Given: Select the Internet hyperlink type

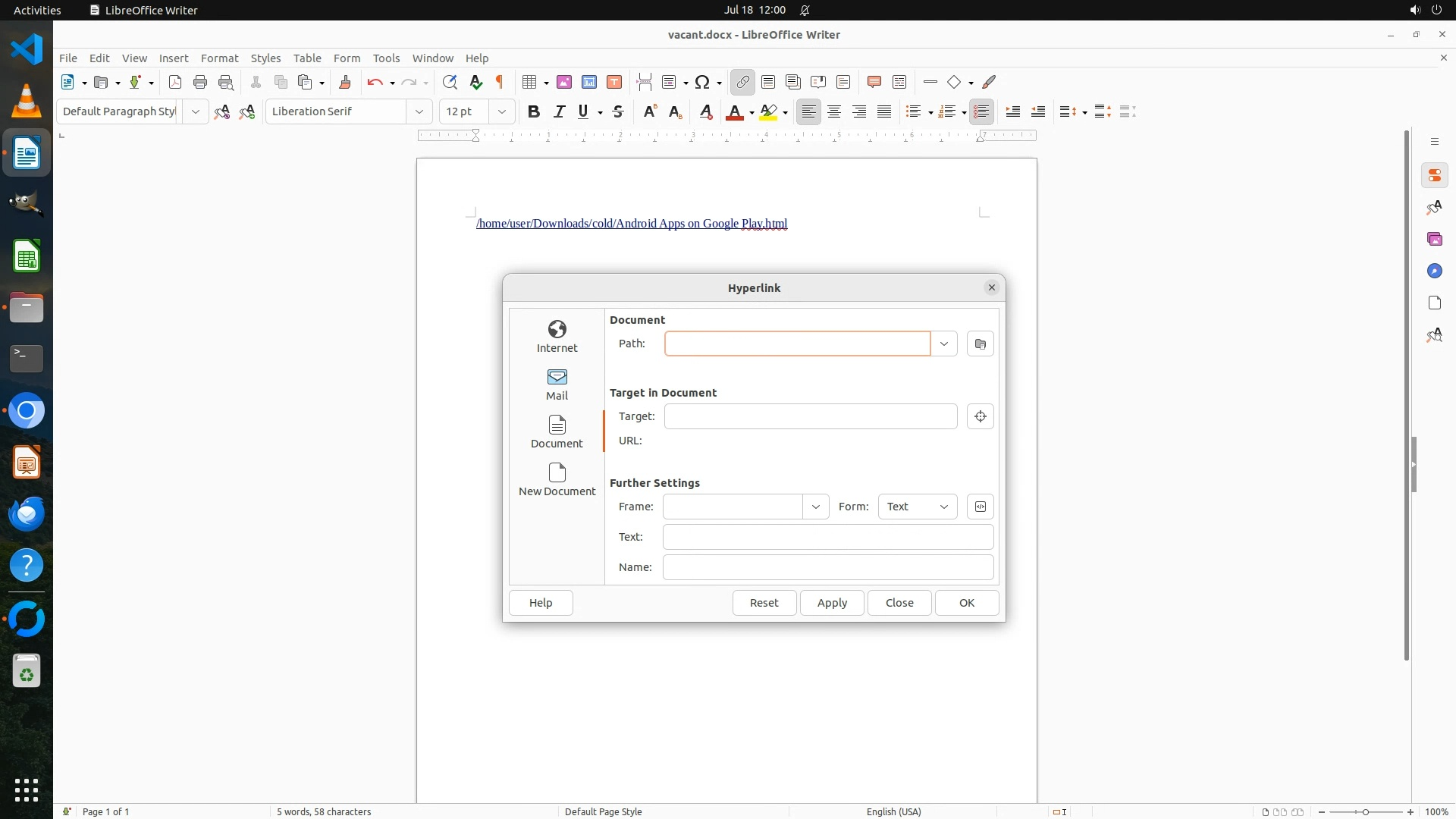Looking at the screenshot, I should (557, 336).
